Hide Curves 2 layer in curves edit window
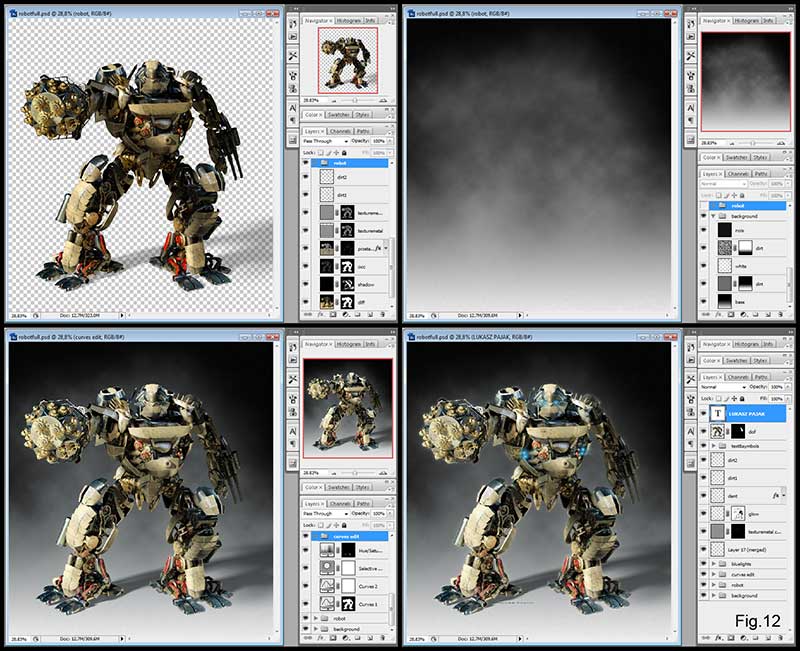 306,585
